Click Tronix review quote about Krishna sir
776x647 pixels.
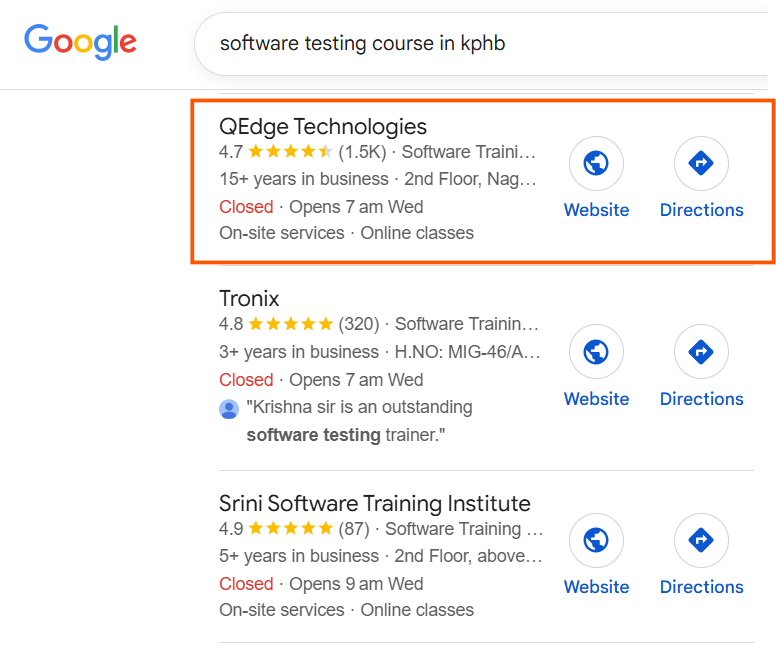coord(359,421)
